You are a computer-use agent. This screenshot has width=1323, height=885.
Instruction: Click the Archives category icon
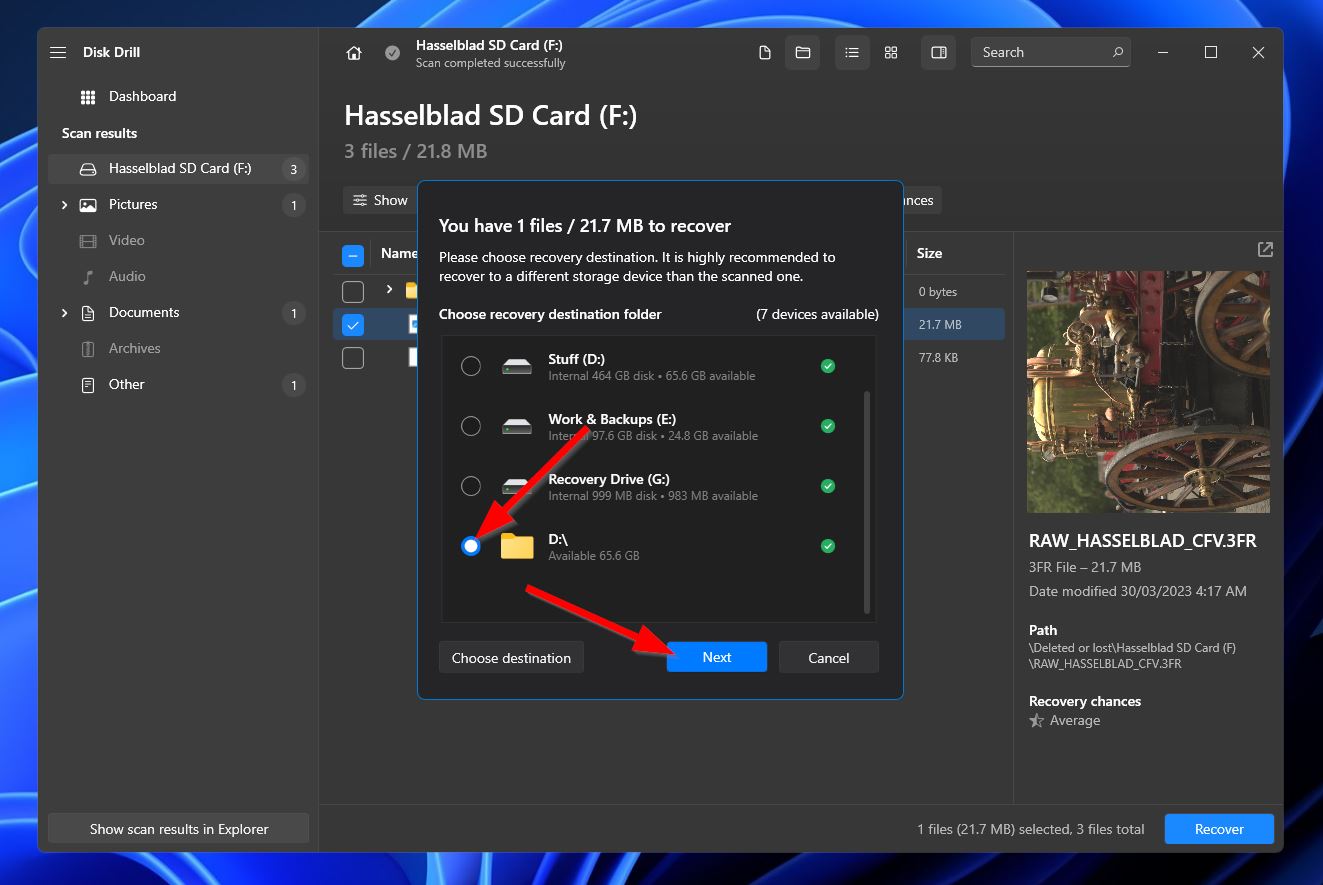click(x=88, y=349)
